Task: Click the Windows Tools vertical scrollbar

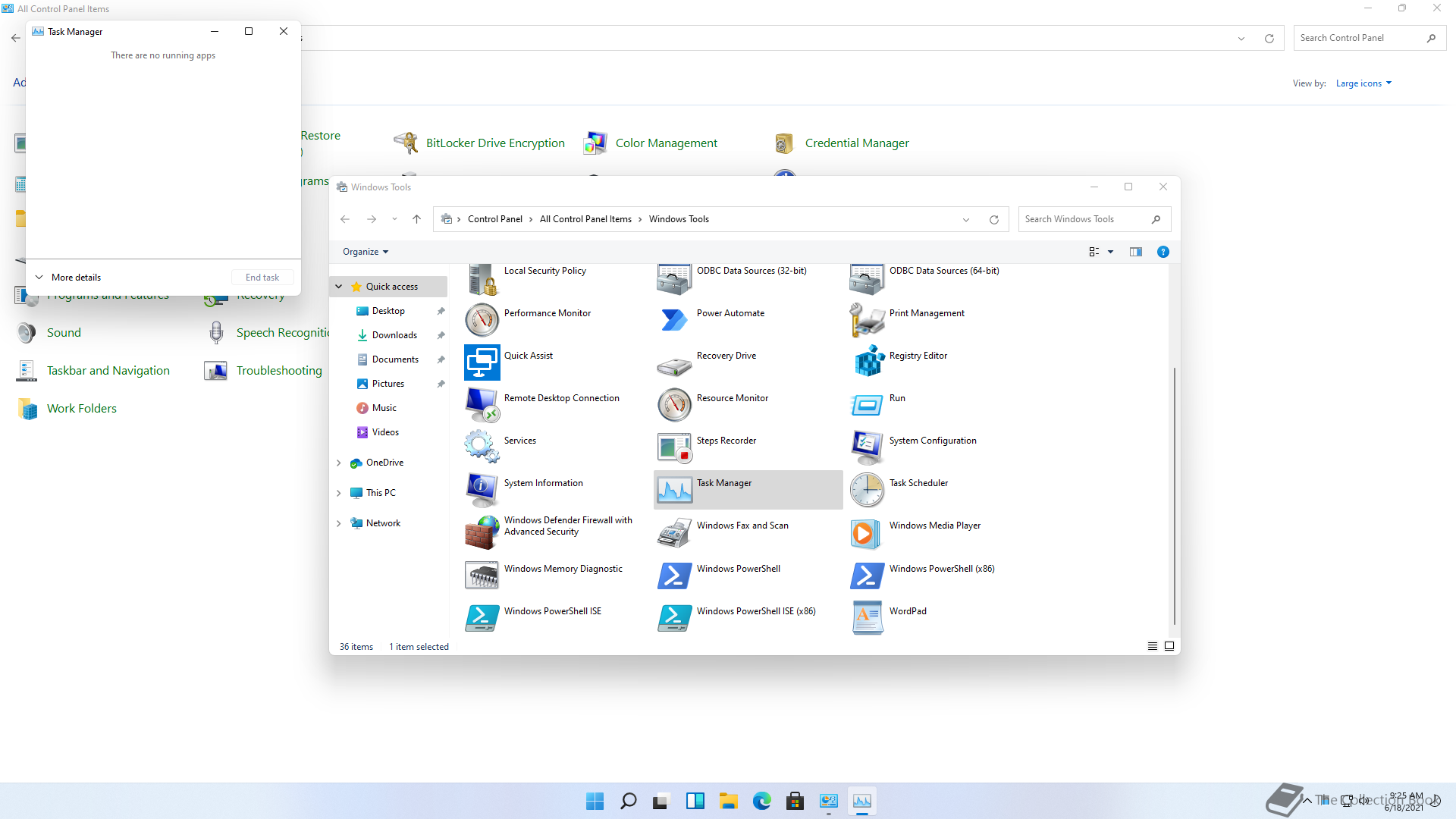Action: pos(1174,496)
